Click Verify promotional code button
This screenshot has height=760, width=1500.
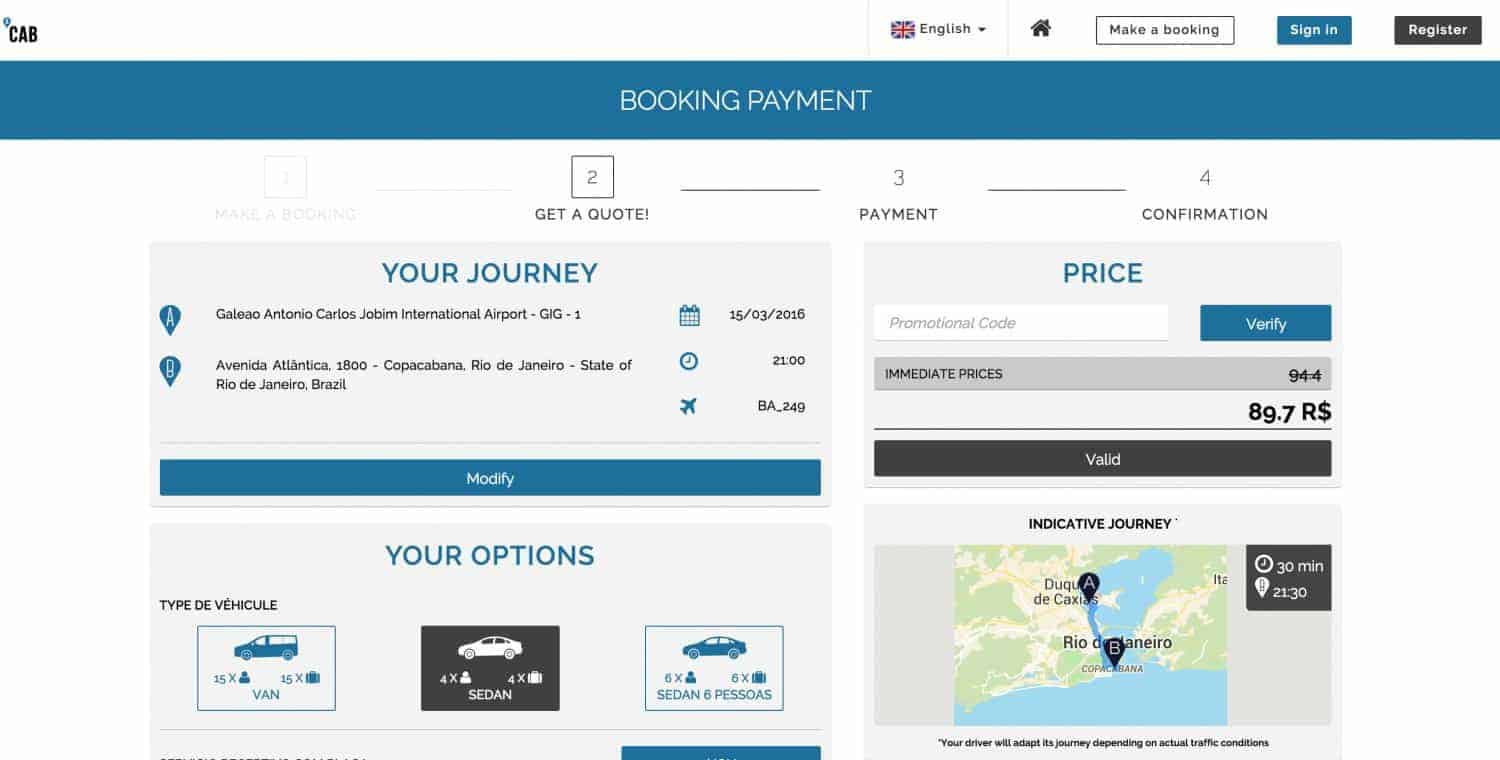point(1265,323)
